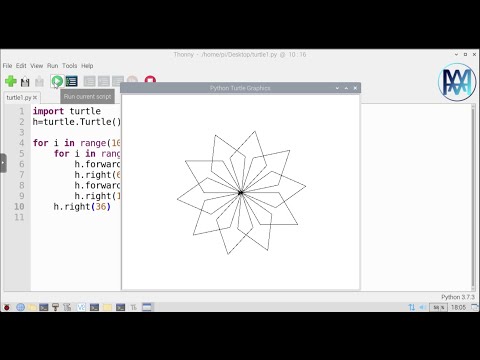
Task: Click the VNC taskbar item
Action: (81, 307)
